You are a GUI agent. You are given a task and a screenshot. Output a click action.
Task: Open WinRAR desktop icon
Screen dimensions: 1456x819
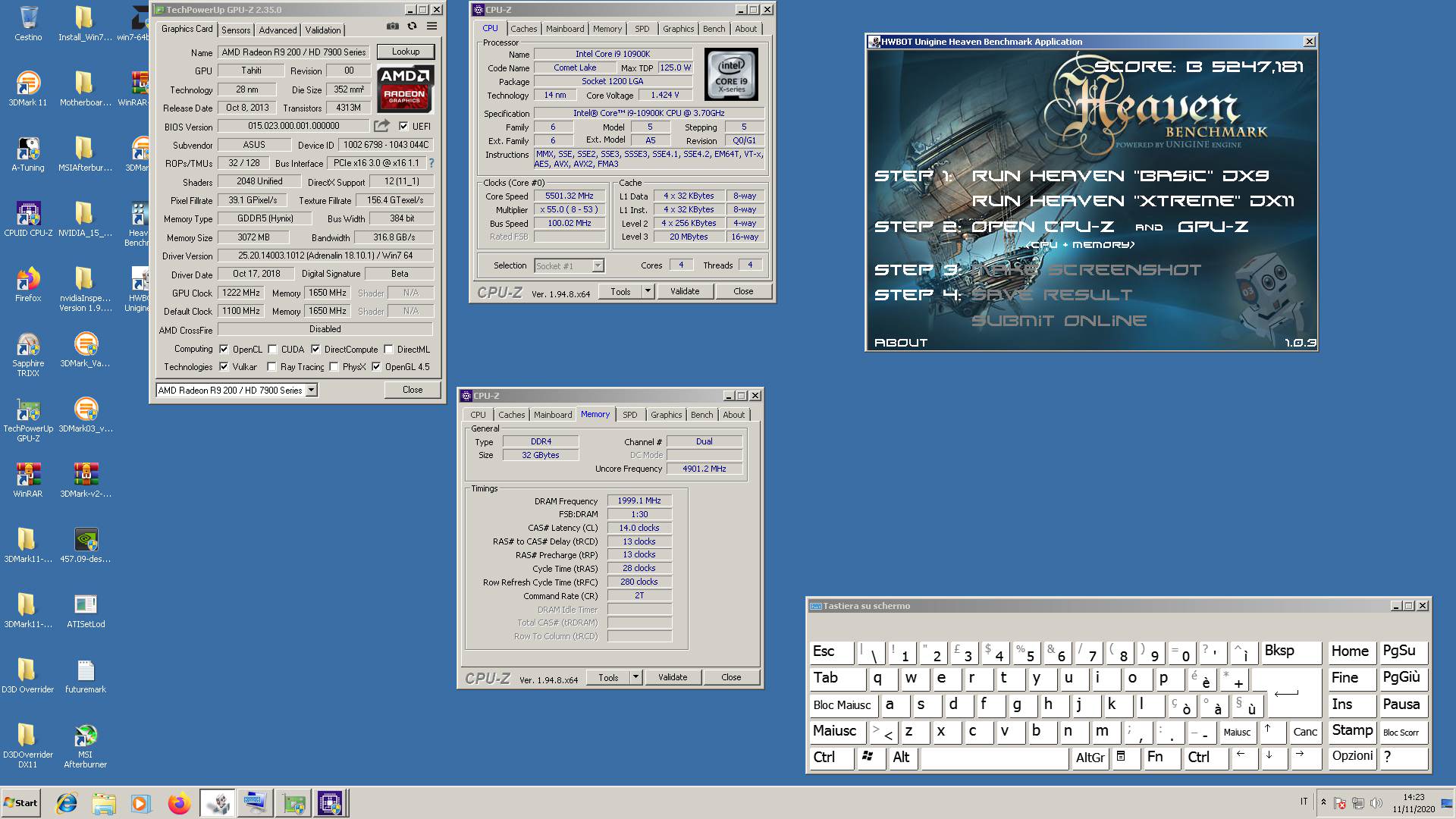tap(28, 480)
